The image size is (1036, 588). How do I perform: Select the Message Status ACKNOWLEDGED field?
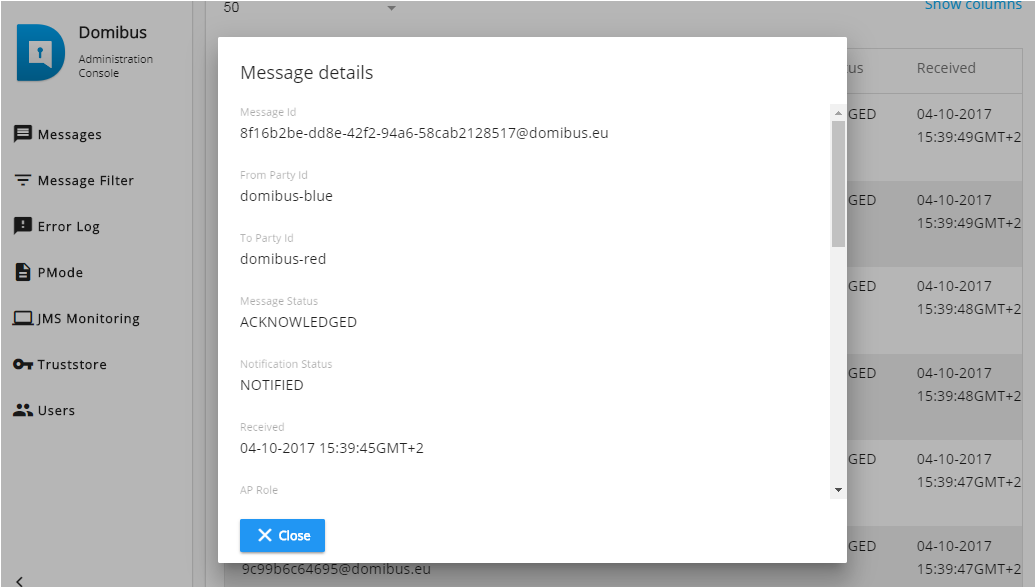pos(298,322)
